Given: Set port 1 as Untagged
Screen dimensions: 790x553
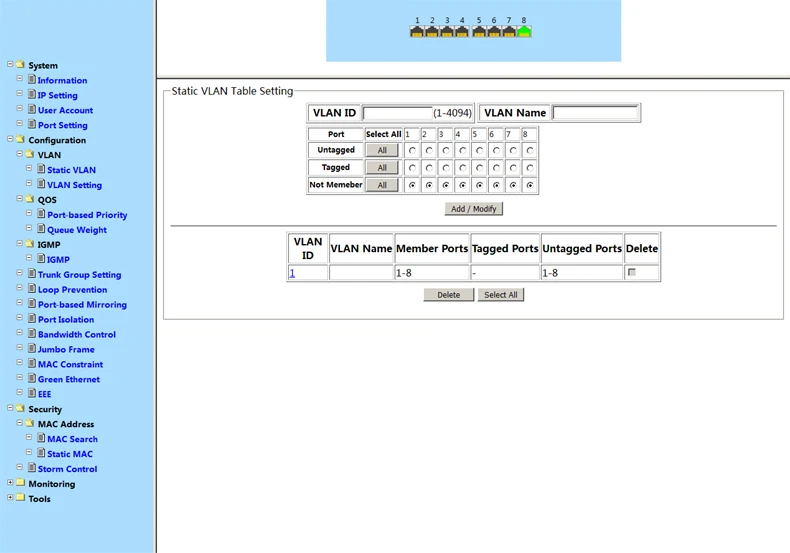Looking at the screenshot, I should pos(412,150).
